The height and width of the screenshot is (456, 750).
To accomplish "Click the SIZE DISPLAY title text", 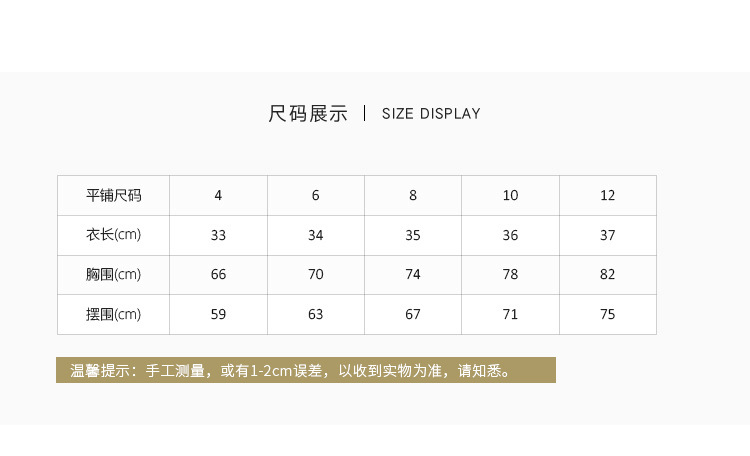I will (431, 114).
